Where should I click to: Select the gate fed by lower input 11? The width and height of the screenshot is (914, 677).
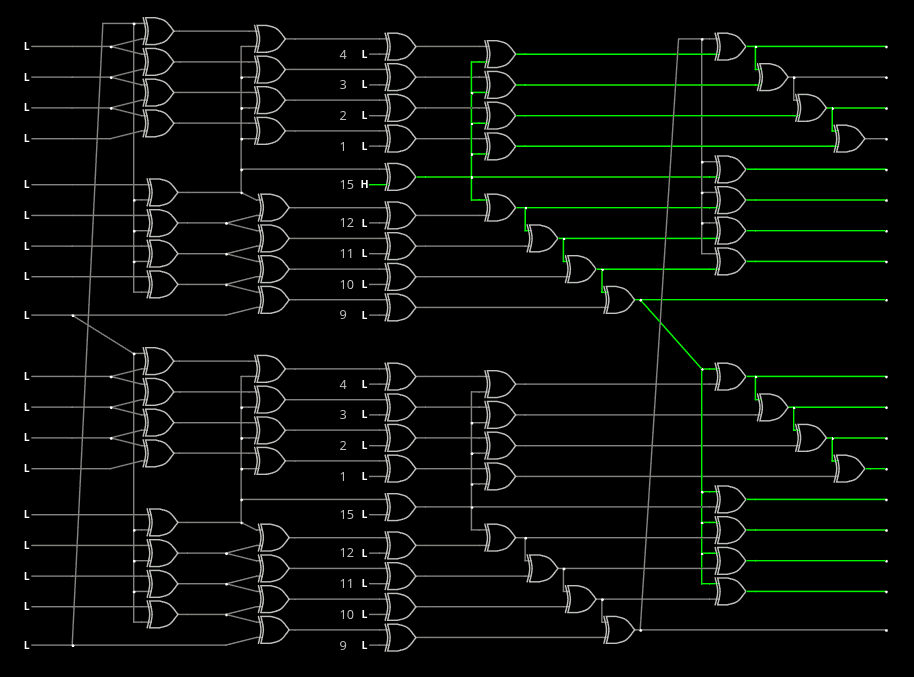coord(400,576)
